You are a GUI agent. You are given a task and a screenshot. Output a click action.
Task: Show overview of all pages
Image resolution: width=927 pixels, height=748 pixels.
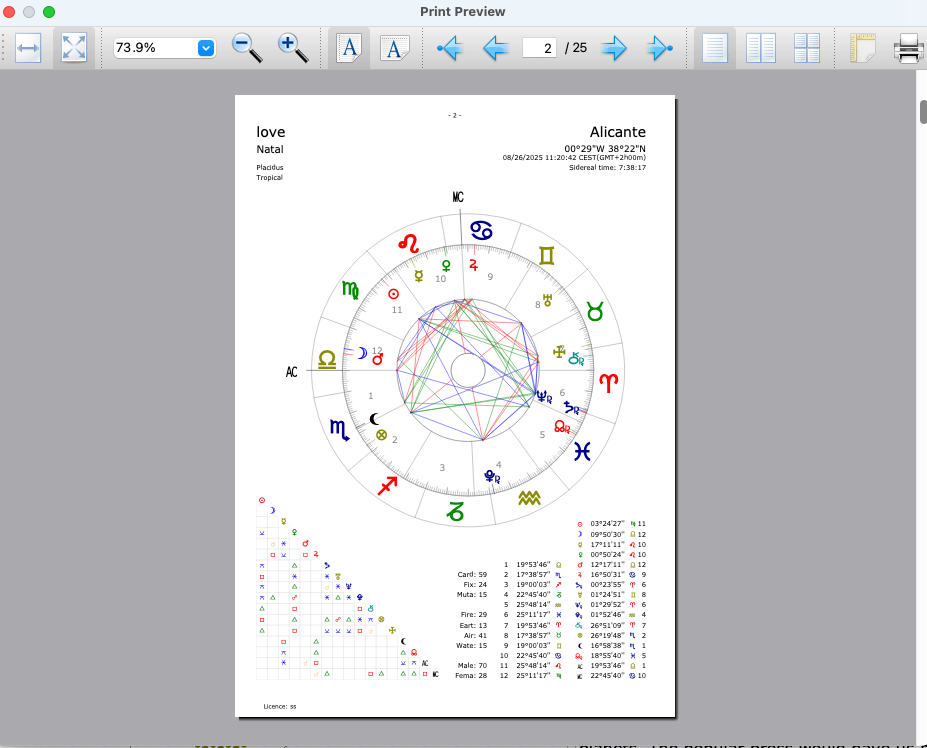[807, 47]
